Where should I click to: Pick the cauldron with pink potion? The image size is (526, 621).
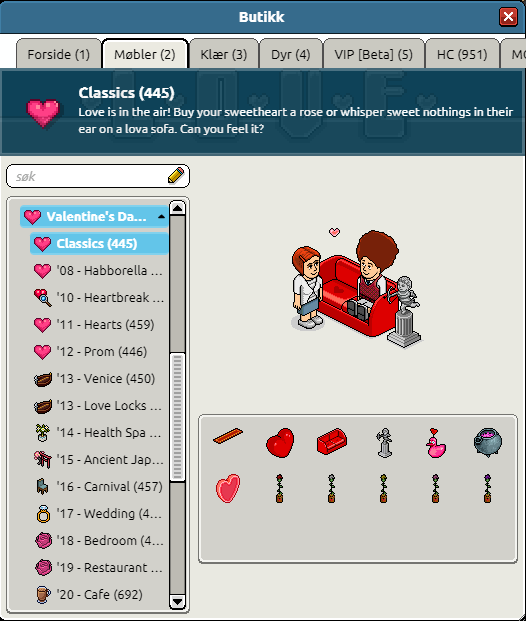[x=488, y=442]
